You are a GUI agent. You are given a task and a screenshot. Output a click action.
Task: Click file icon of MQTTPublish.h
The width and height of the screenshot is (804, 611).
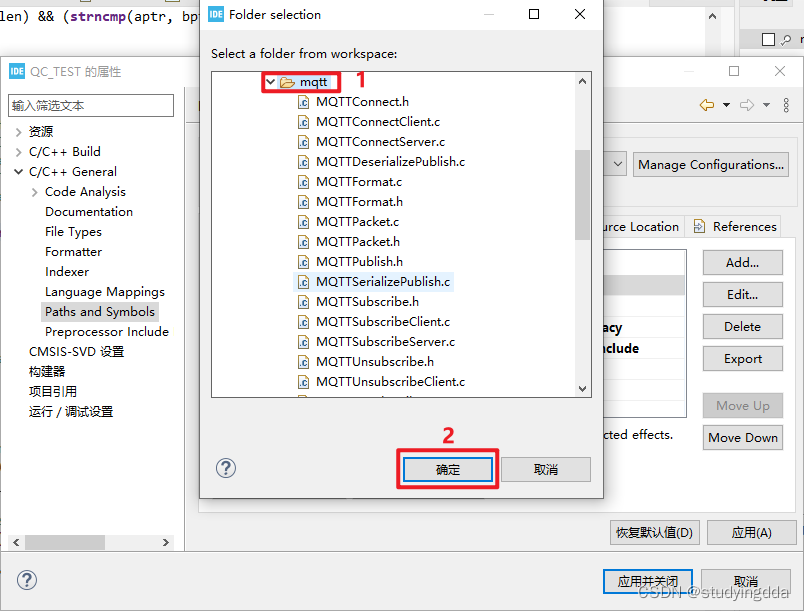pyautogui.click(x=304, y=262)
